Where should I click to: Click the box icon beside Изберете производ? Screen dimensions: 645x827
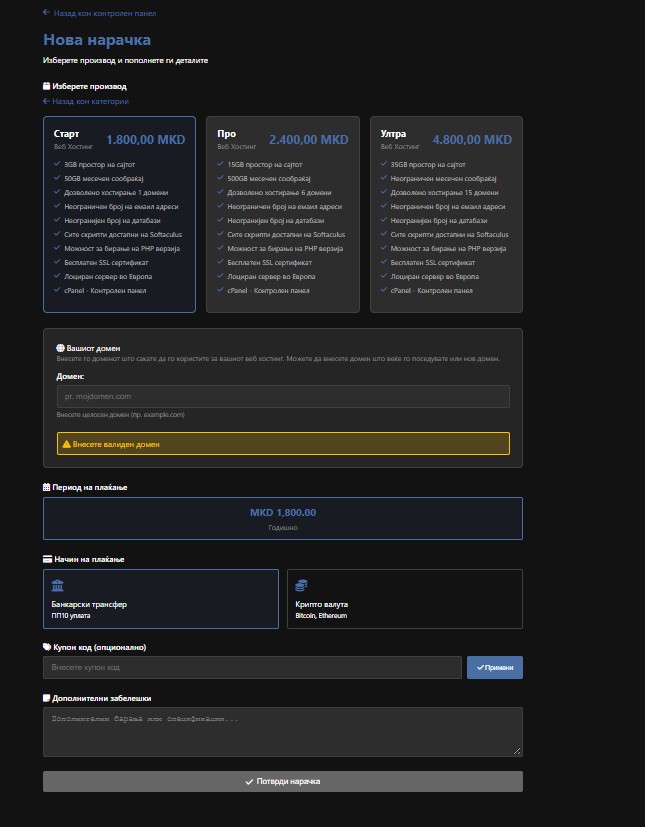(x=46, y=86)
